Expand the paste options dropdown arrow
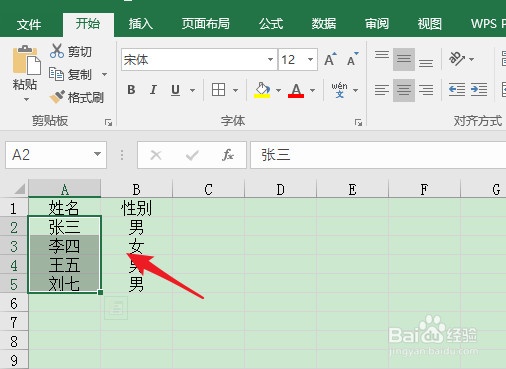 coord(26,99)
